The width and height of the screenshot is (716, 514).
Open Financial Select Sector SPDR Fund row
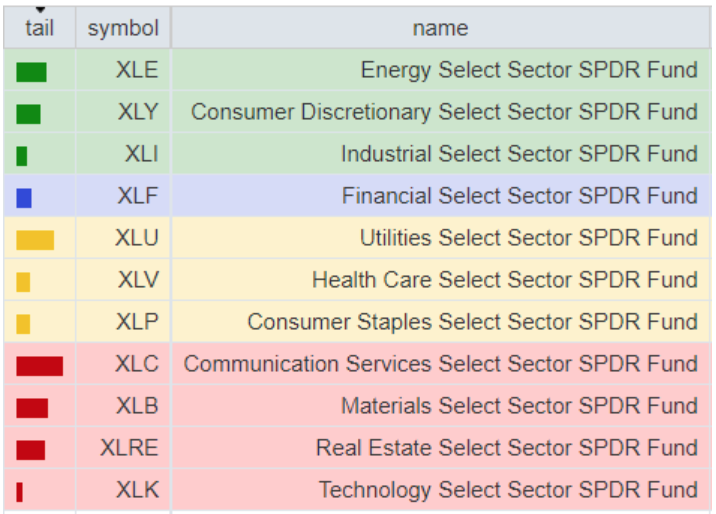[x=519, y=196]
